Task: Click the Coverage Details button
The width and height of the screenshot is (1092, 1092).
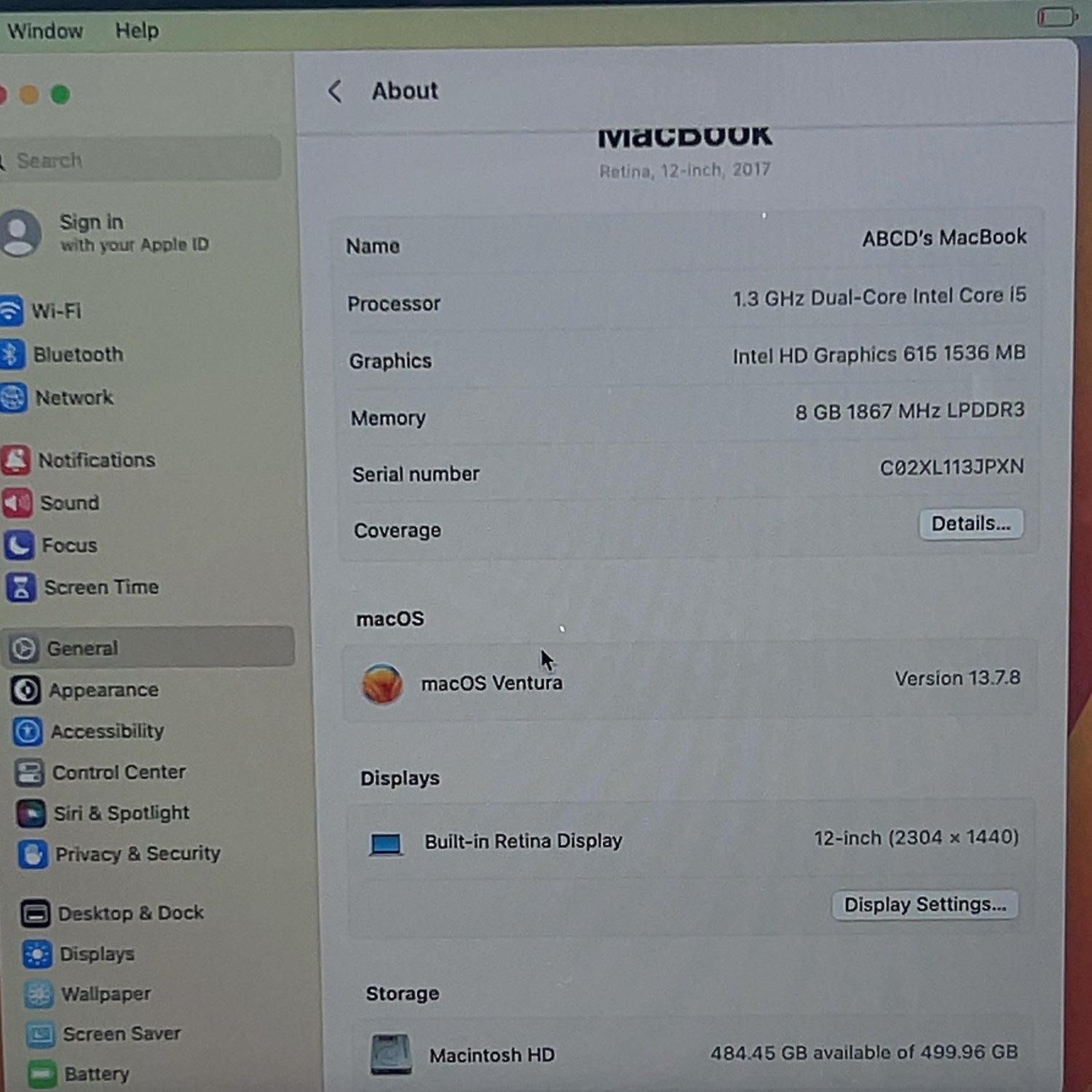Action: tap(971, 524)
